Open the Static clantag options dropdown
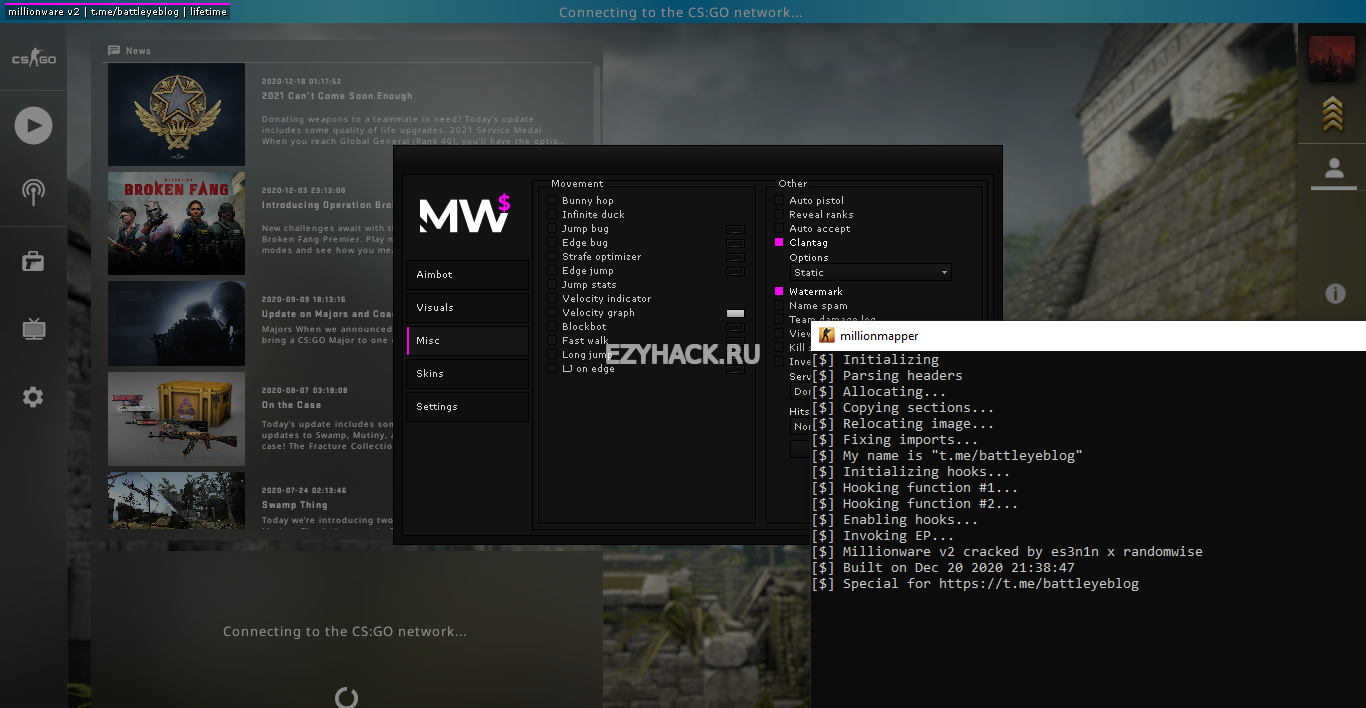 [x=870, y=272]
